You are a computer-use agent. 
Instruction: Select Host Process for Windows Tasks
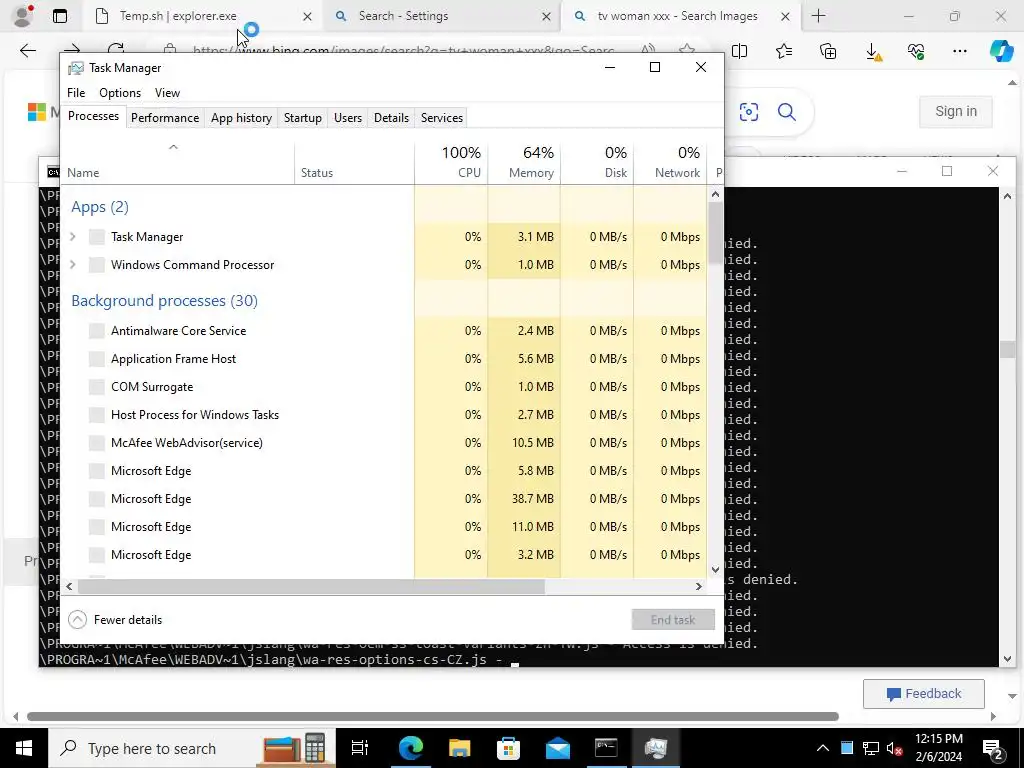tap(383, 415)
